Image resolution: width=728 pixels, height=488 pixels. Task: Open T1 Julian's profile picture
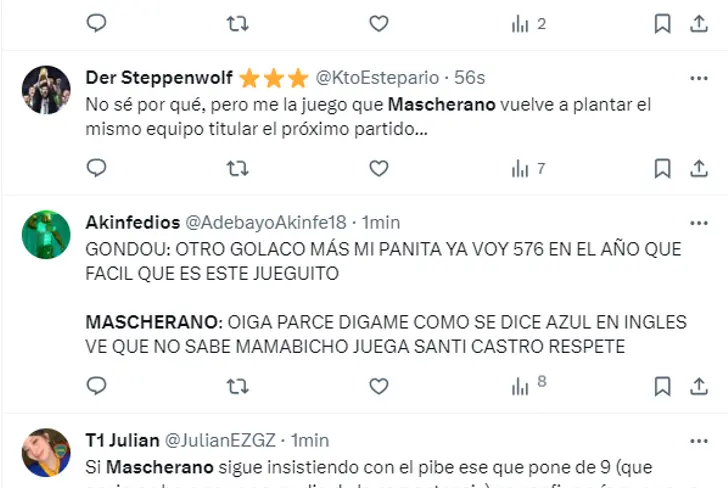[x=46, y=452]
